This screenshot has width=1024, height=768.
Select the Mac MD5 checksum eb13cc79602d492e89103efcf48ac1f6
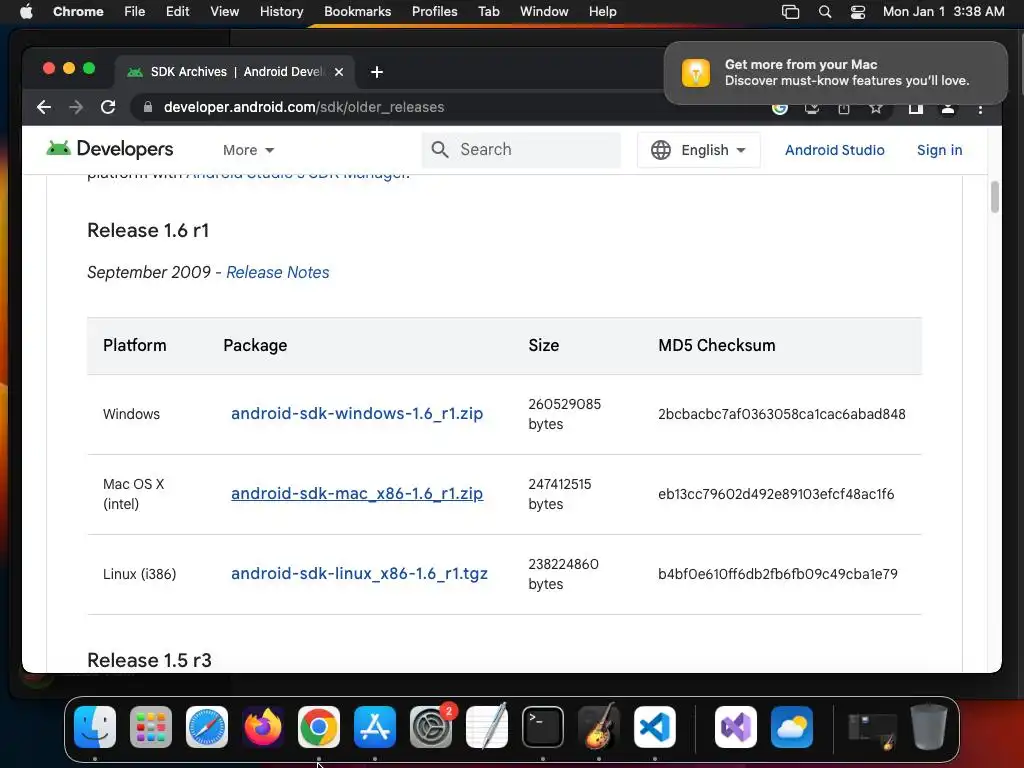776,494
